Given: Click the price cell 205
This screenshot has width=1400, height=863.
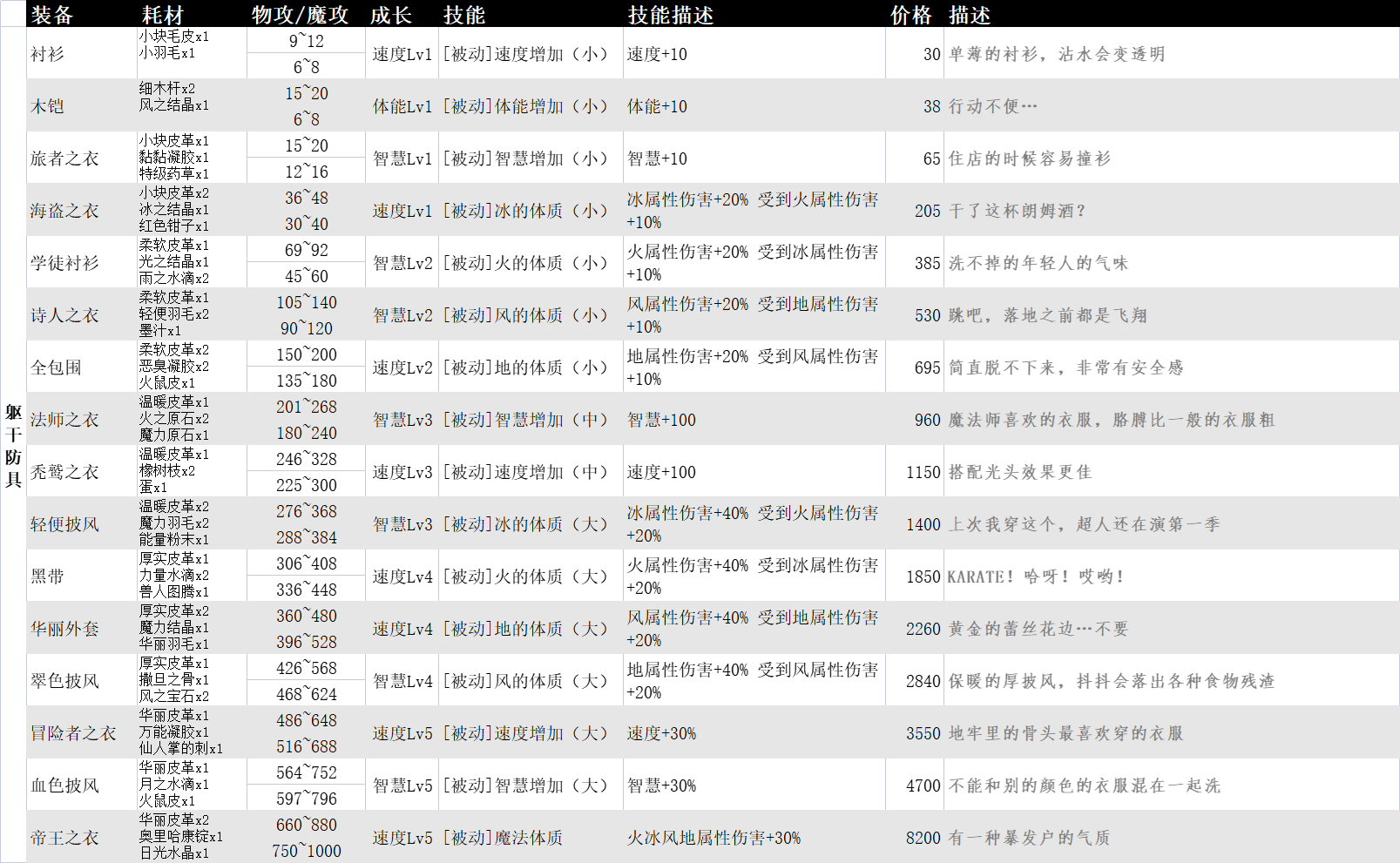Looking at the screenshot, I should pyautogui.click(x=915, y=210).
